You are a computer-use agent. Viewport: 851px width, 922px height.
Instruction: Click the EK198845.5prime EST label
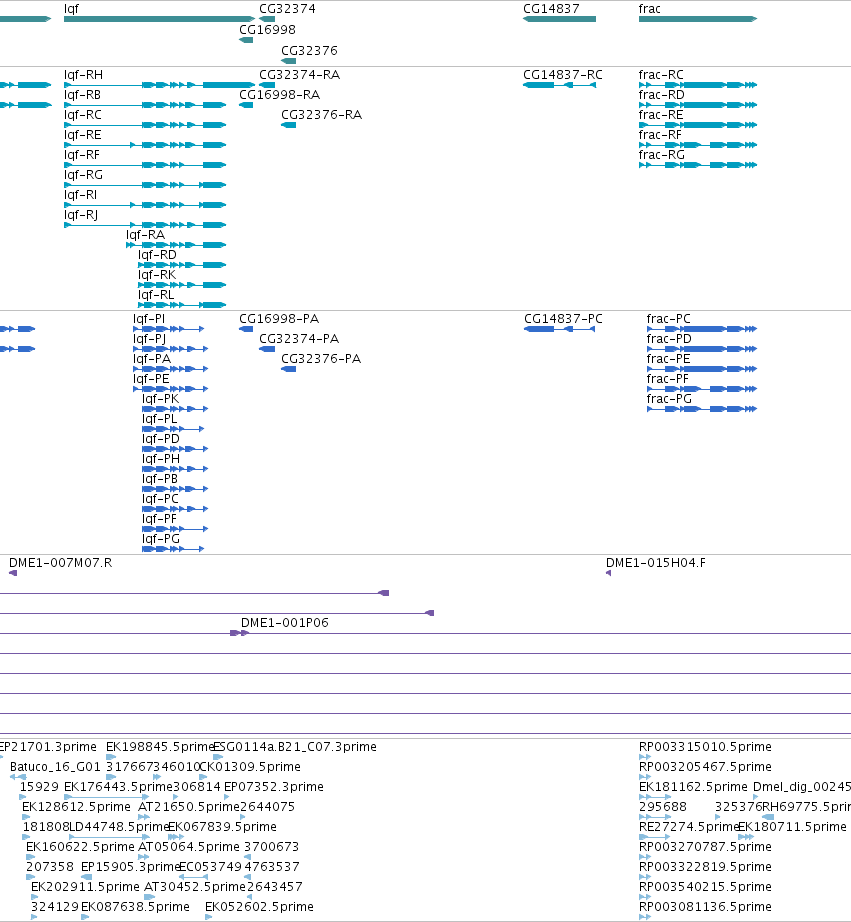[161, 747]
